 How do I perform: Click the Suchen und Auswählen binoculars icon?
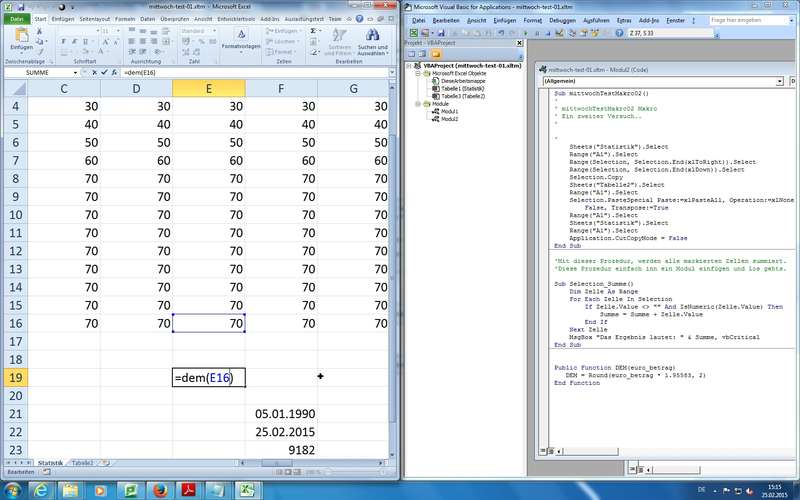click(373, 36)
